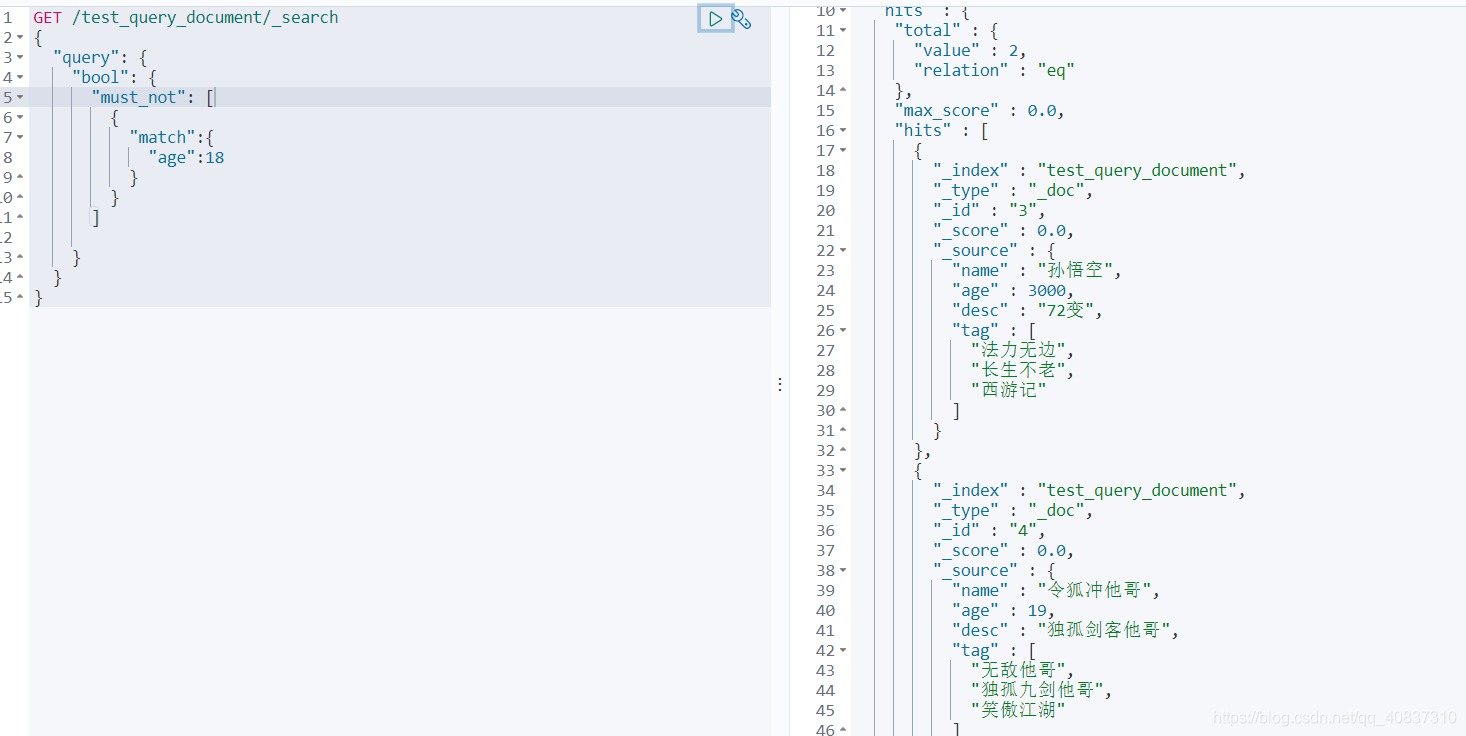Screen dimensions: 1466x736
Task: Click the "max_score" : 0.0 line
Action: pos(979,110)
